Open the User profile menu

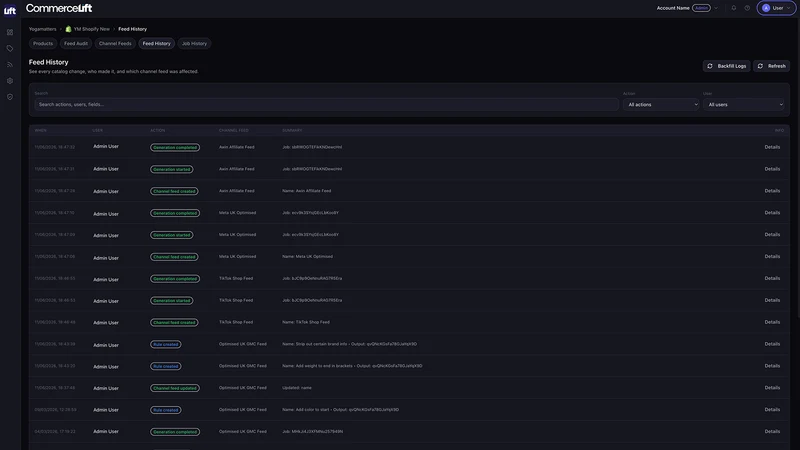point(776,8)
